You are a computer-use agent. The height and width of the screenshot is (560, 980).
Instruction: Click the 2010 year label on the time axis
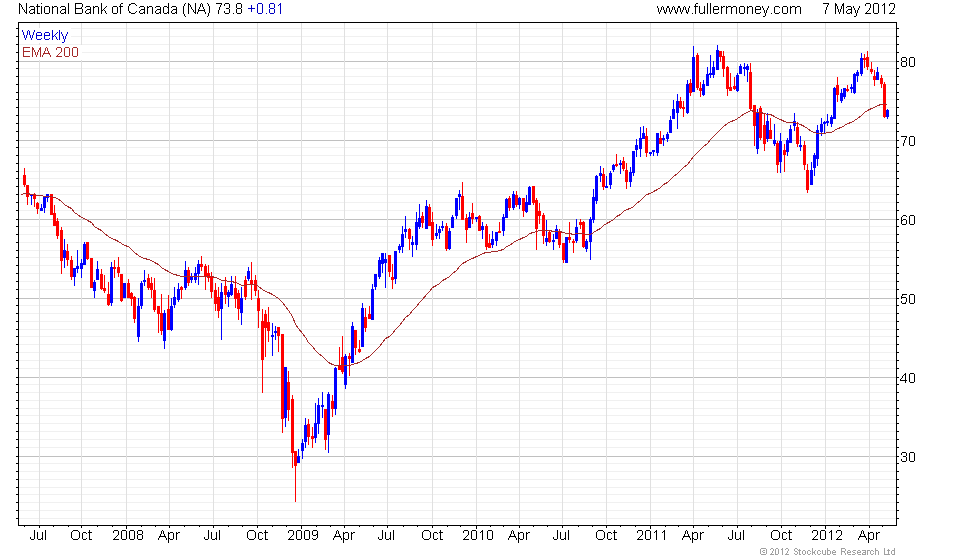pos(478,536)
